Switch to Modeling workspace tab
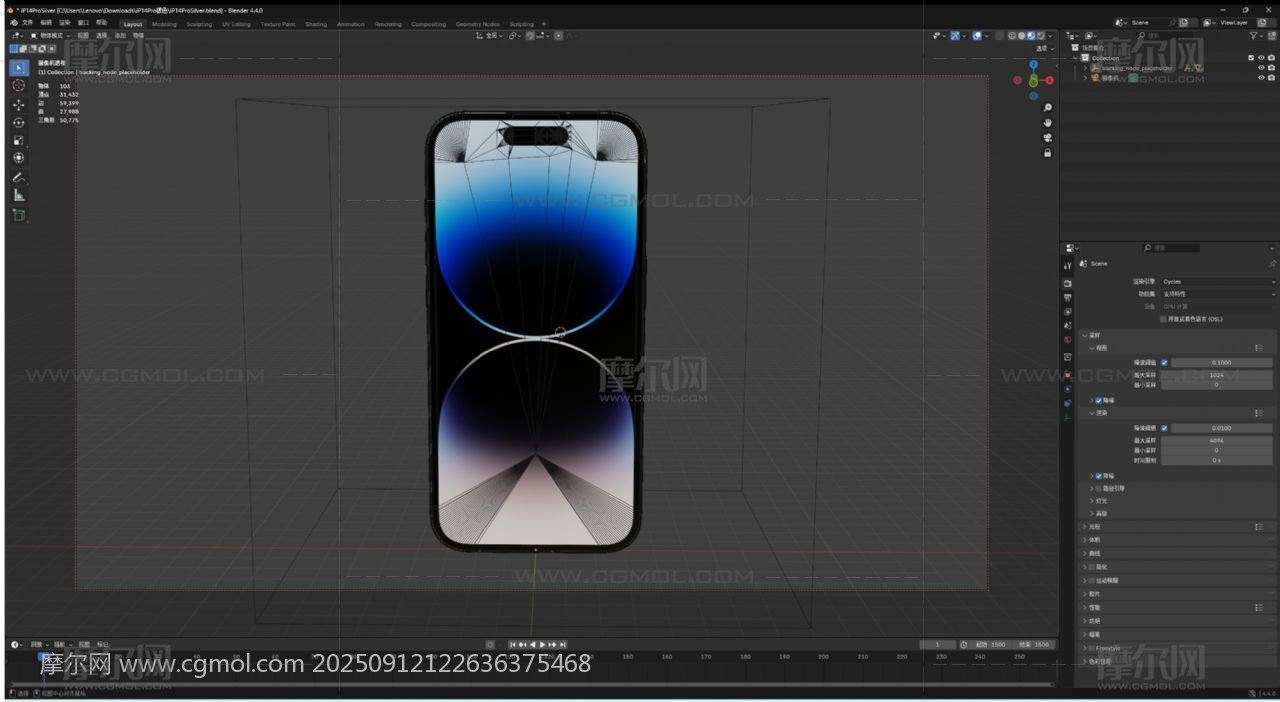 pyautogui.click(x=164, y=24)
